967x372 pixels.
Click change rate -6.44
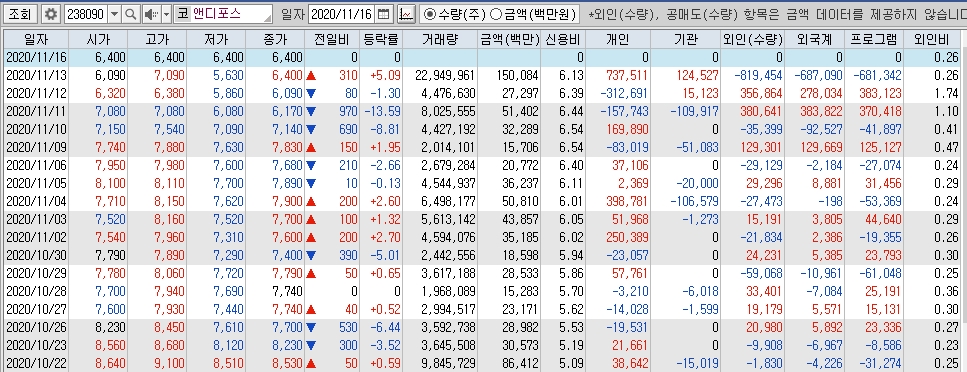coord(386,327)
